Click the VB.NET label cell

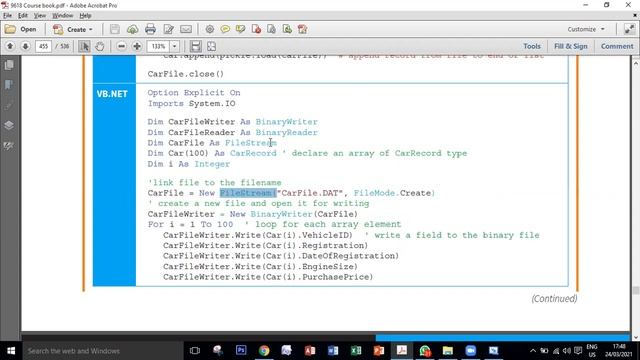[x=112, y=94]
